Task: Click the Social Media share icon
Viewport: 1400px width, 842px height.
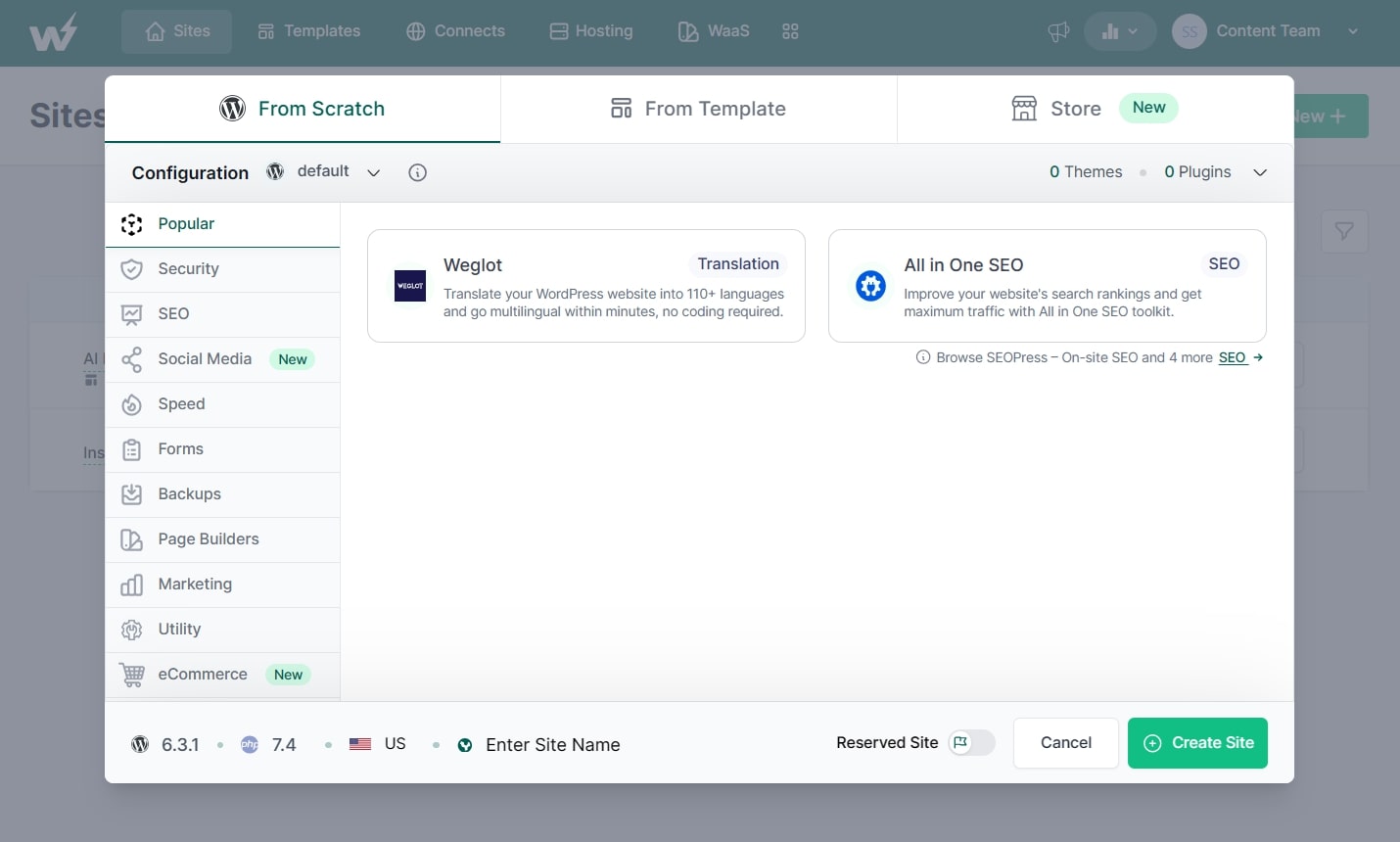Action: (x=132, y=359)
